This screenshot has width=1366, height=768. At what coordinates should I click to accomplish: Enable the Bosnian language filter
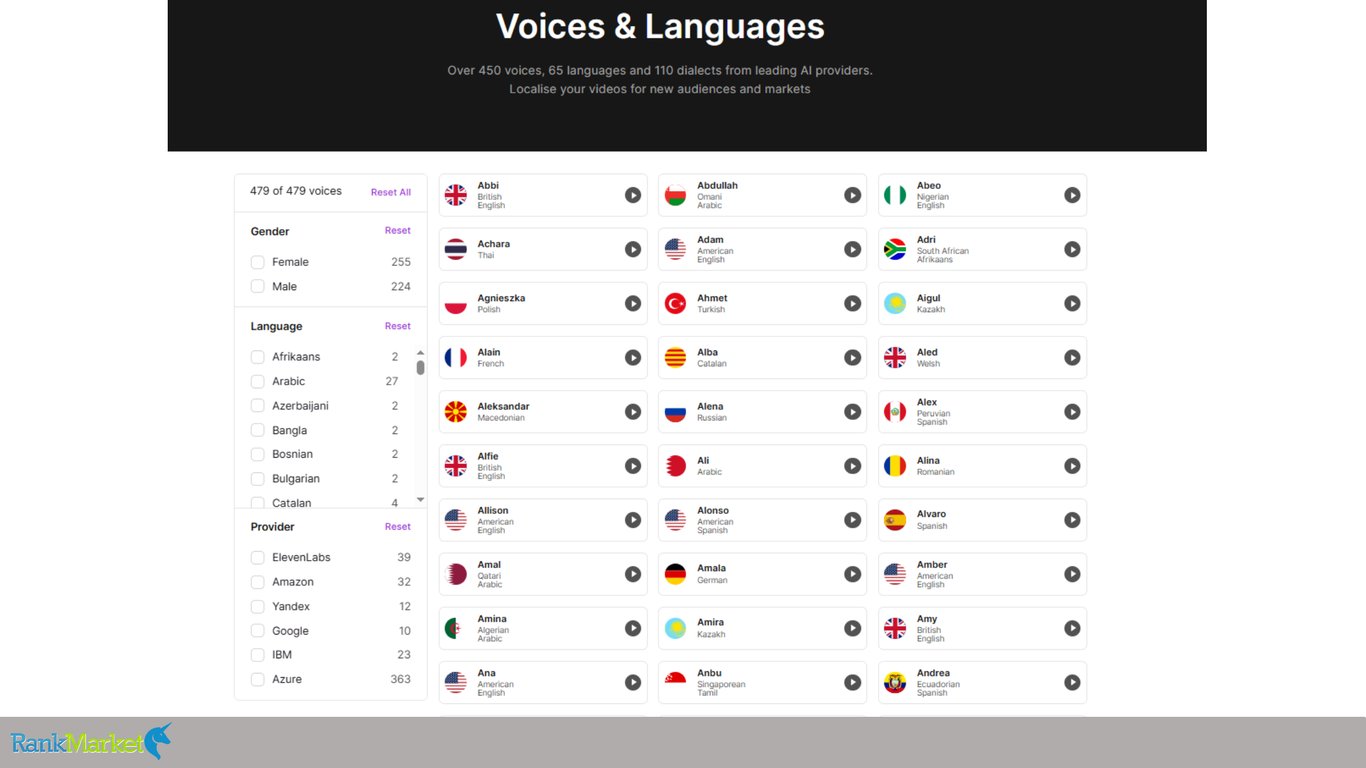coord(257,454)
